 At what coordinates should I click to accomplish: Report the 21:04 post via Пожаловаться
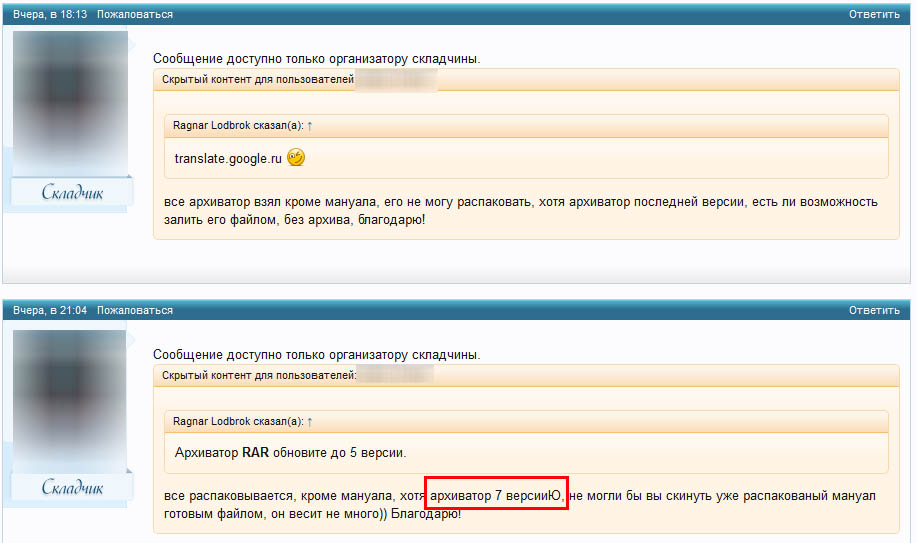point(135,310)
